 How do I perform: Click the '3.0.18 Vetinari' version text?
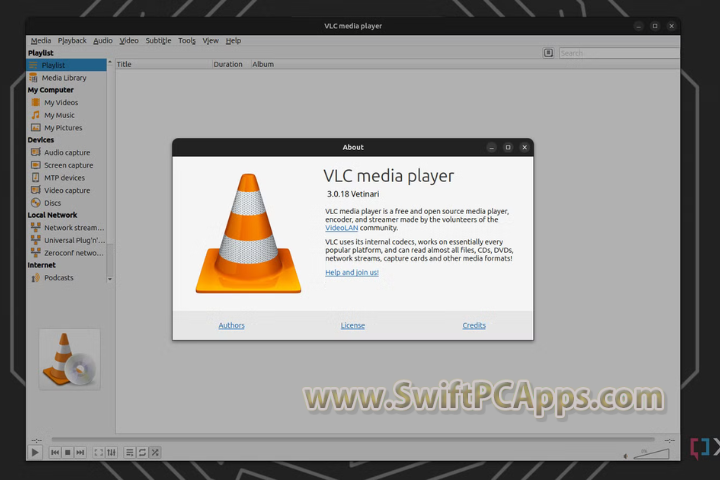[353, 194]
